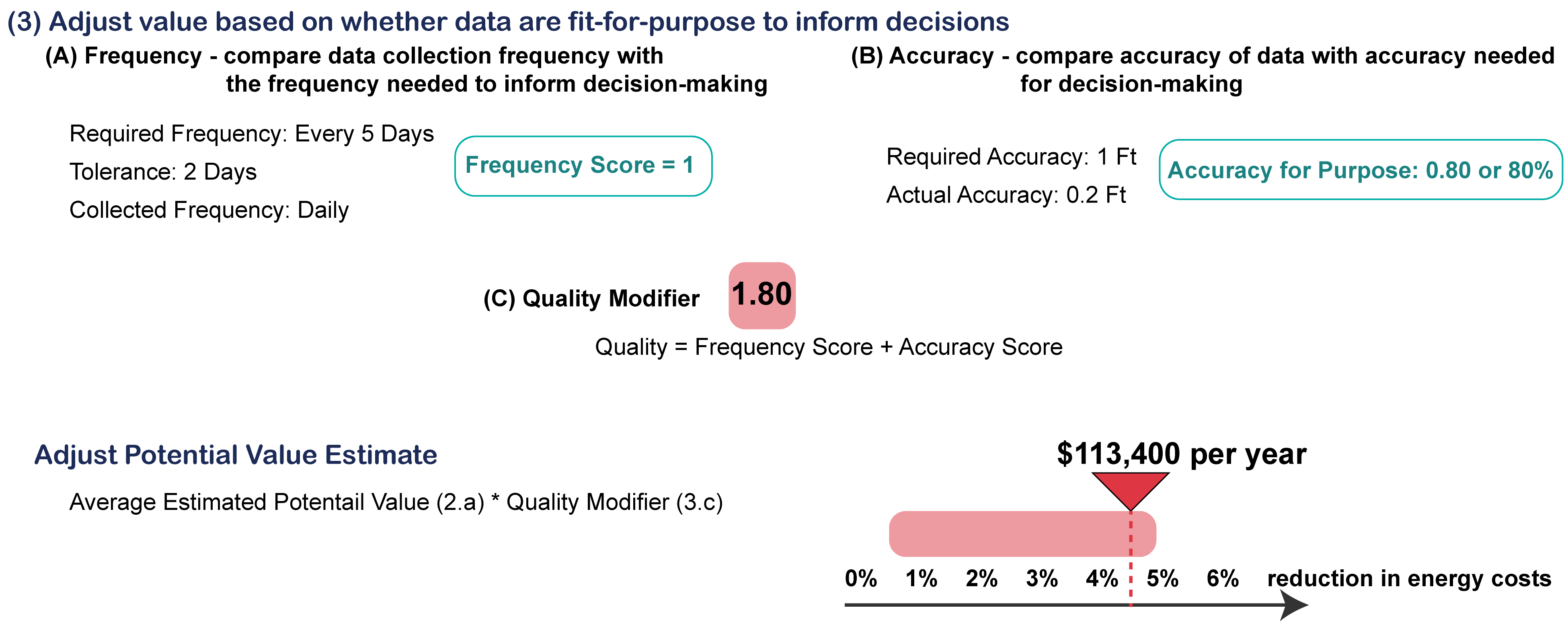This screenshot has width=1568, height=626.
Task: Click the Accuracy for Purpose 80% box
Action: pyautogui.click(x=1361, y=170)
